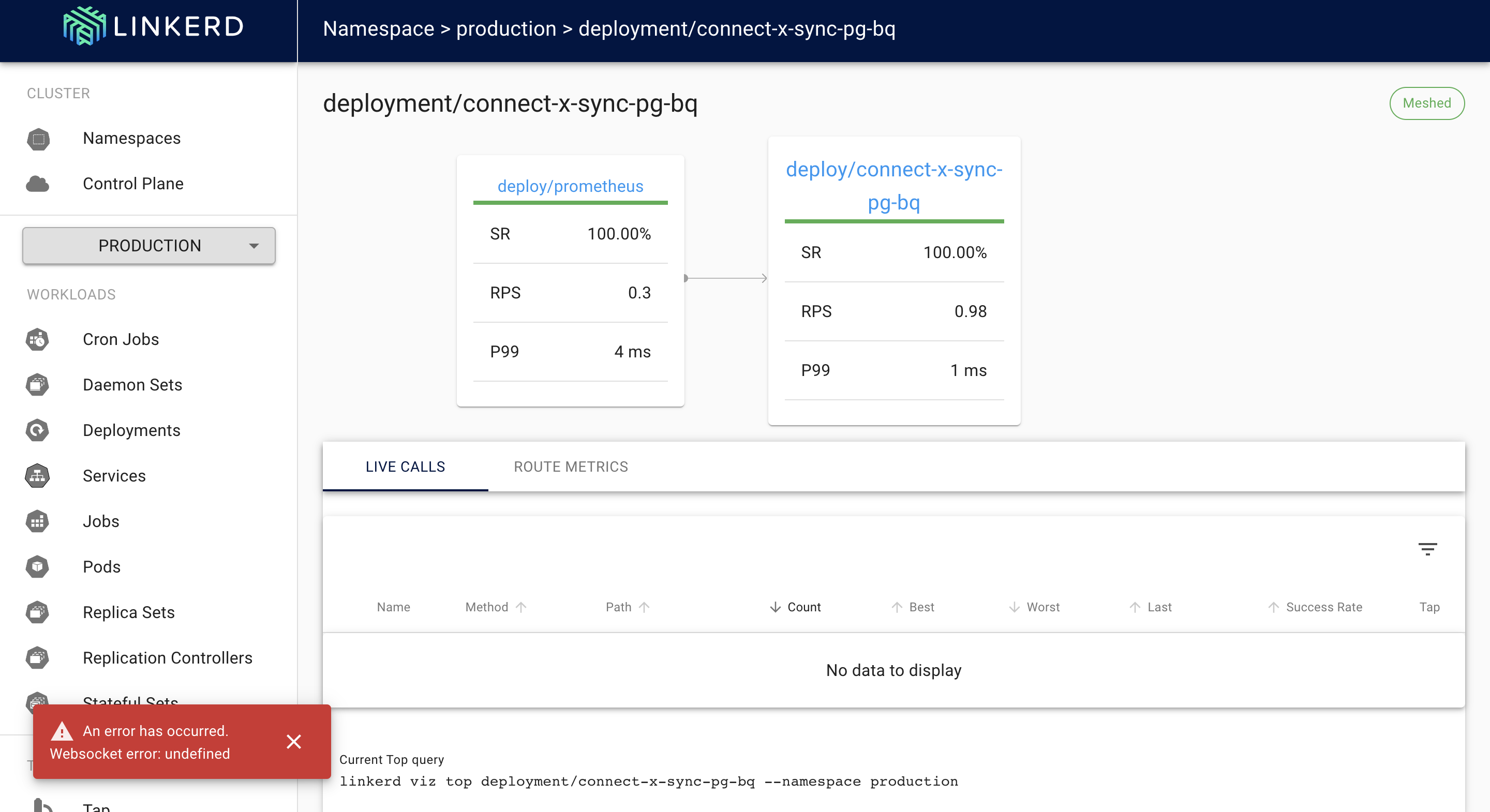Open Deployments workload list

coord(132,430)
